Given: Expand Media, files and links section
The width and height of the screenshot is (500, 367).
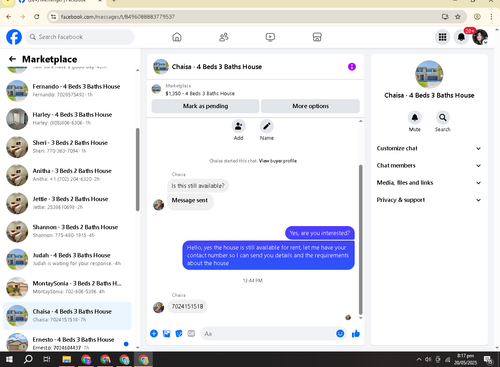Looking at the screenshot, I should pos(429,183).
